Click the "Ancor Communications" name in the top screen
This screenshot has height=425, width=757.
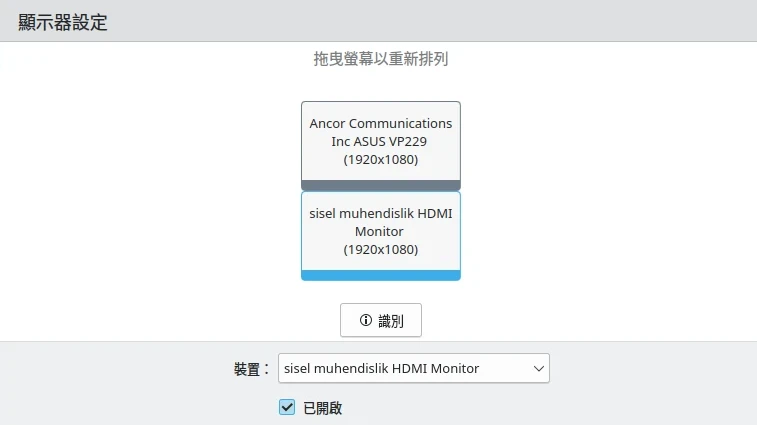tap(380, 123)
